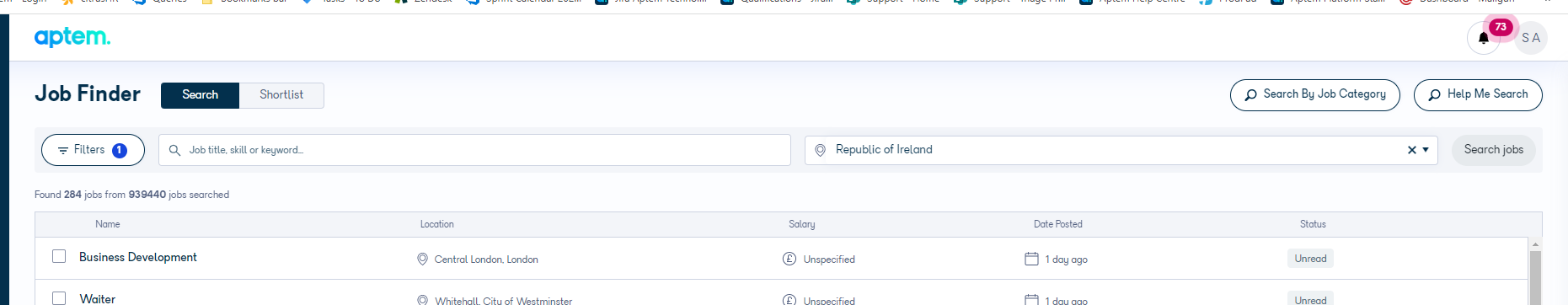Open the SA user avatar menu
This screenshot has height=305, width=1568.
point(1530,38)
